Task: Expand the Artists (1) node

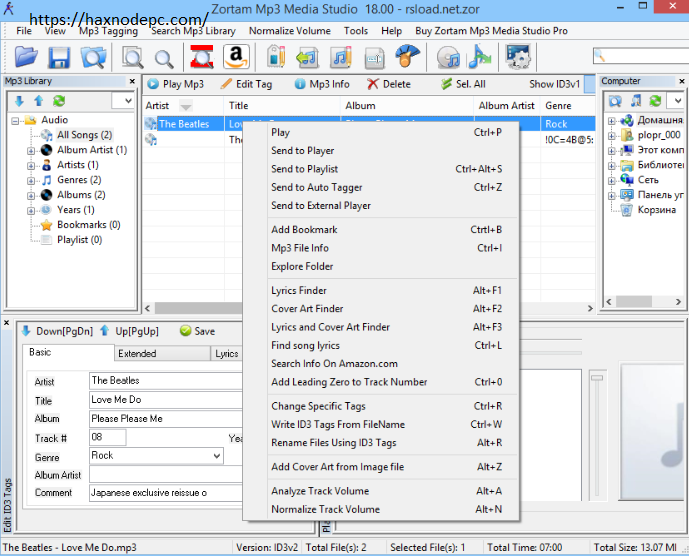Action: click(31, 166)
